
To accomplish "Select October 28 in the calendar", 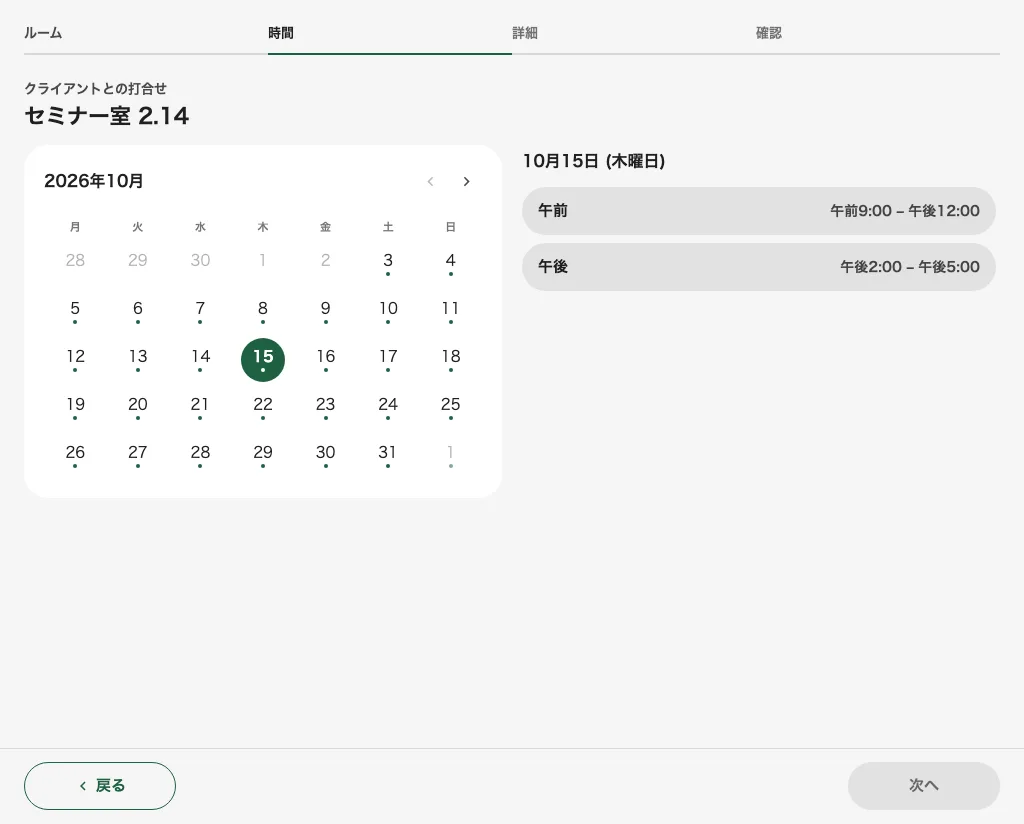I will tap(200, 456).
